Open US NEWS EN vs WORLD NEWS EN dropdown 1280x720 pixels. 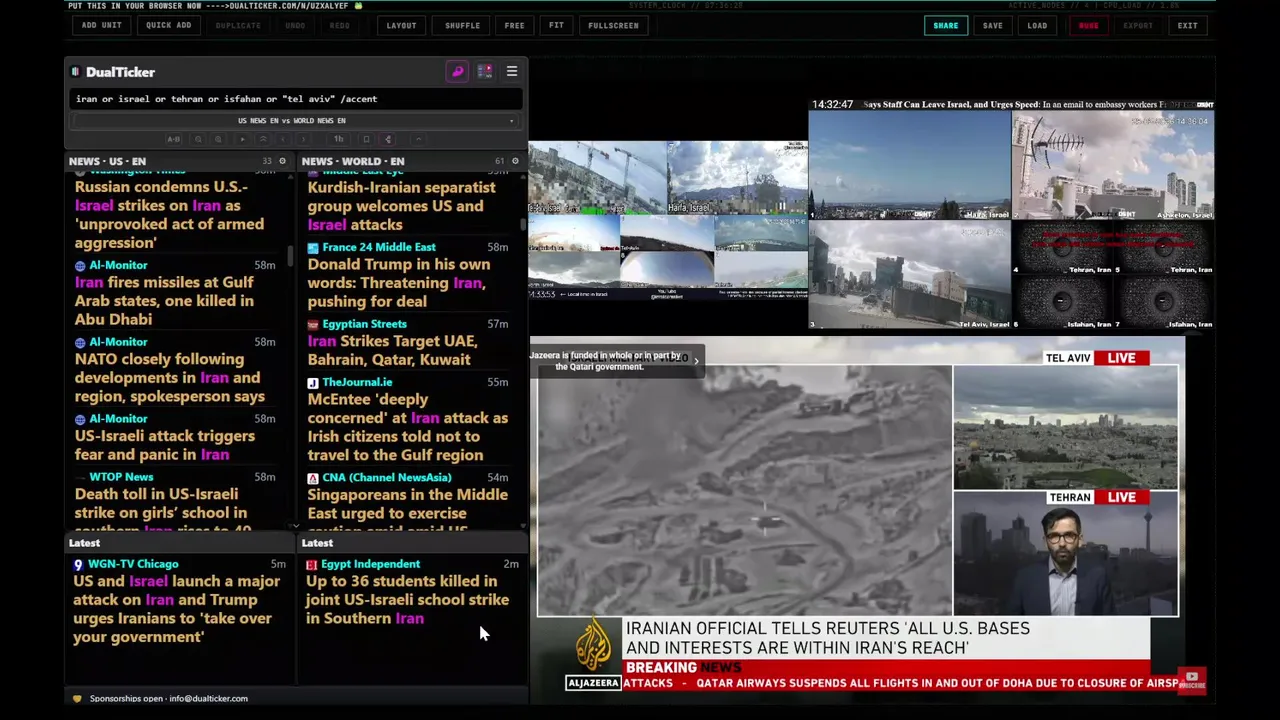[x=294, y=121]
